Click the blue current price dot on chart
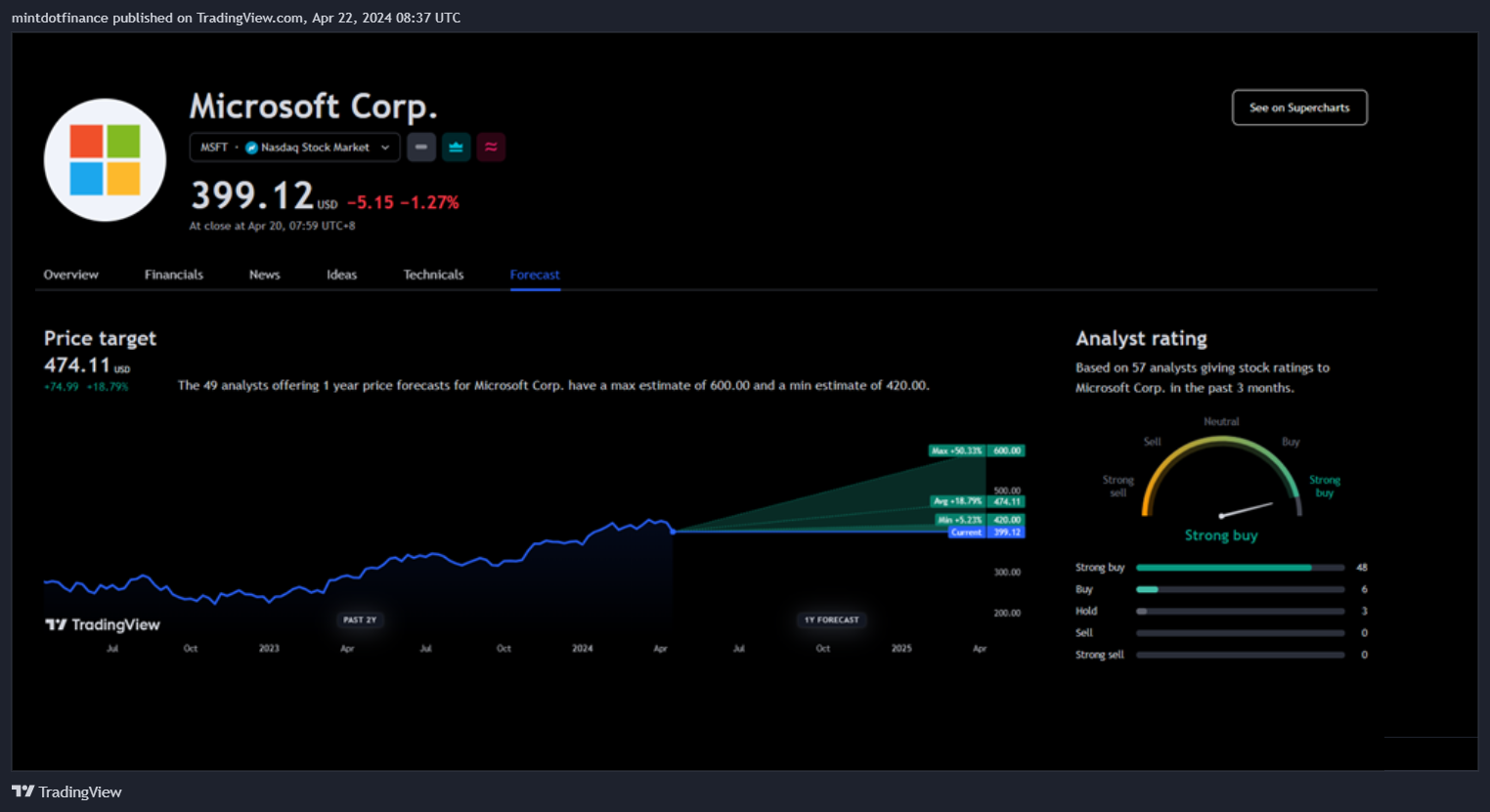Image resolution: width=1490 pixels, height=812 pixels. (673, 532)
